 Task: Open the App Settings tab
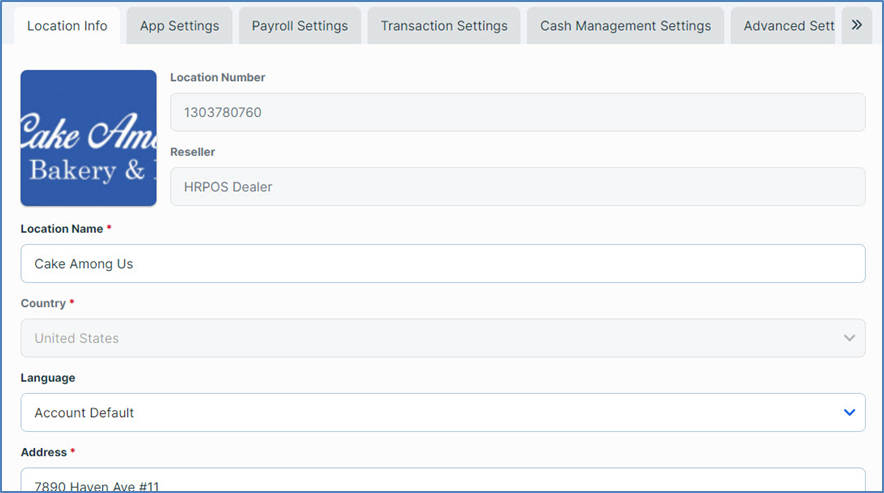tap(179, 26)
